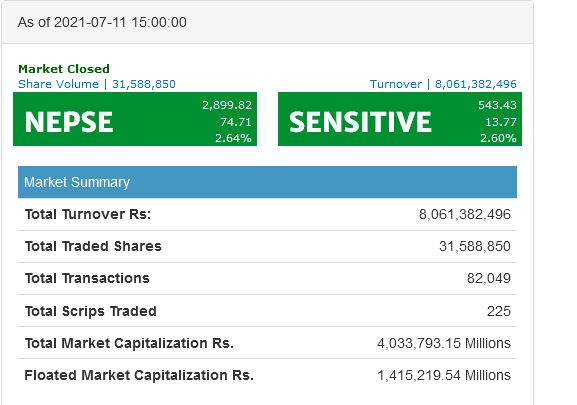Select the Total Turnover Rs row
This screenshot has height=405, width=577.
(268, 214)
